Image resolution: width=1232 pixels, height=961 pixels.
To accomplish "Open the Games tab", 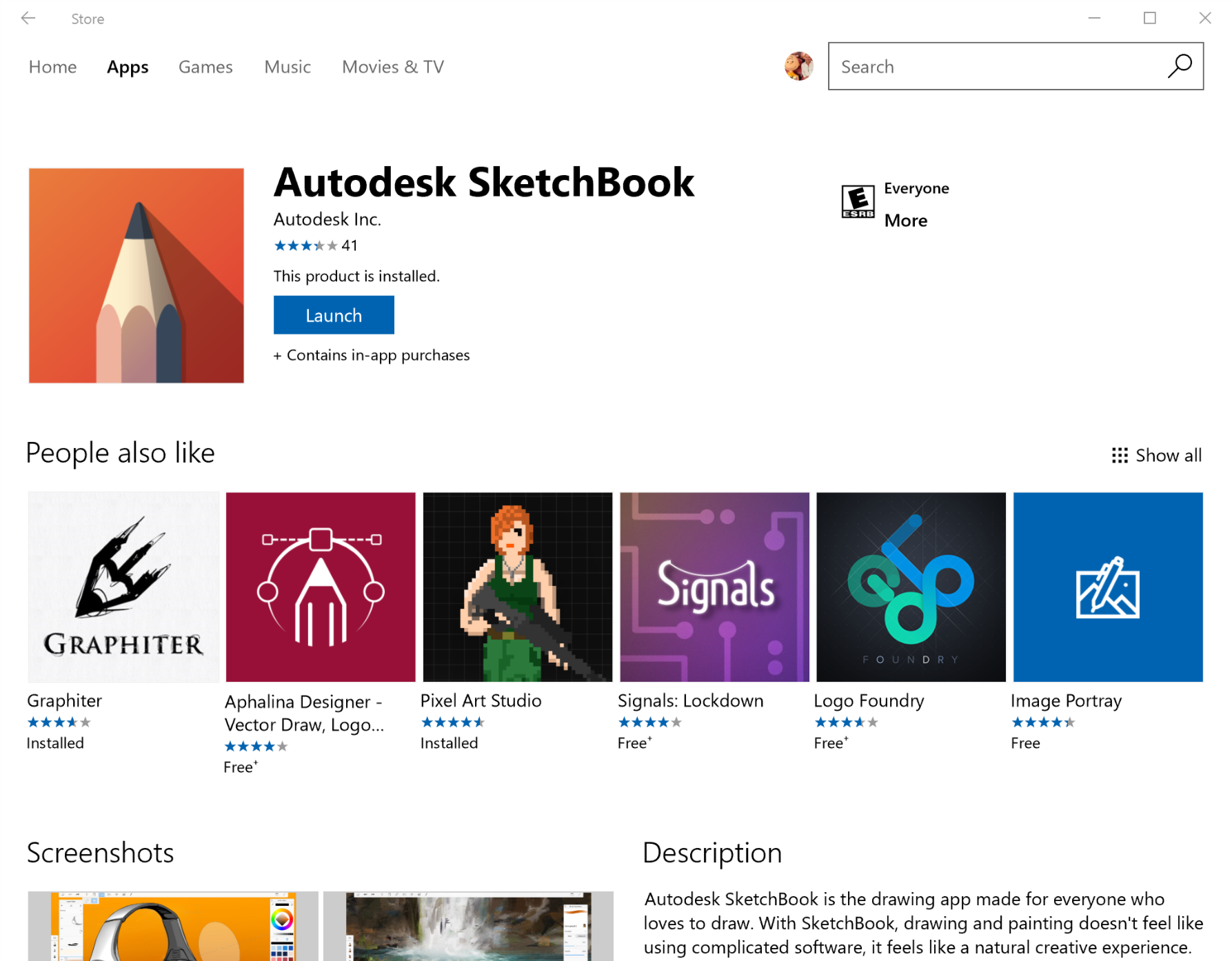I will click(205, 67).
